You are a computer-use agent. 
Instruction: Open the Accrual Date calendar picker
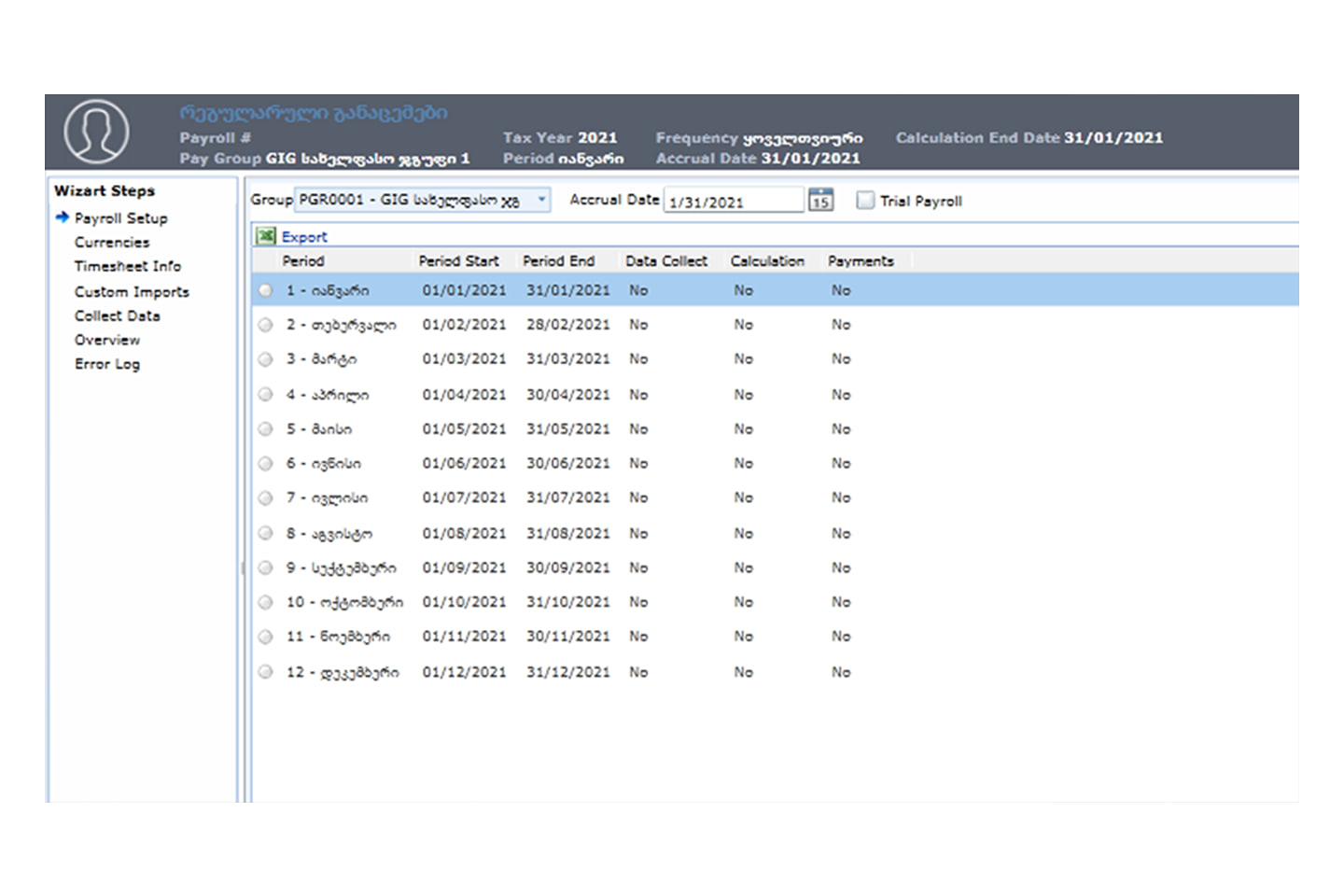820,200
